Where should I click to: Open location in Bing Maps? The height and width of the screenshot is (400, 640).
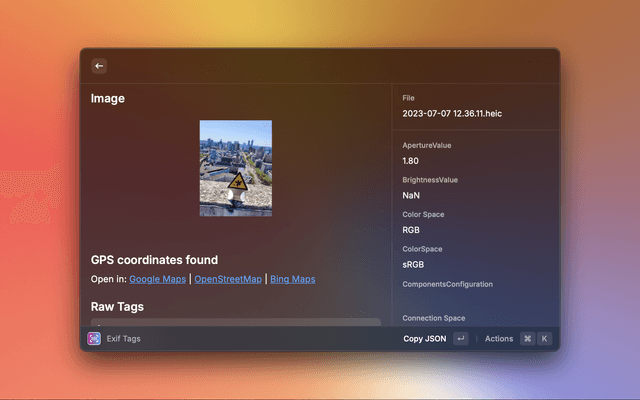tap(292, 279)
